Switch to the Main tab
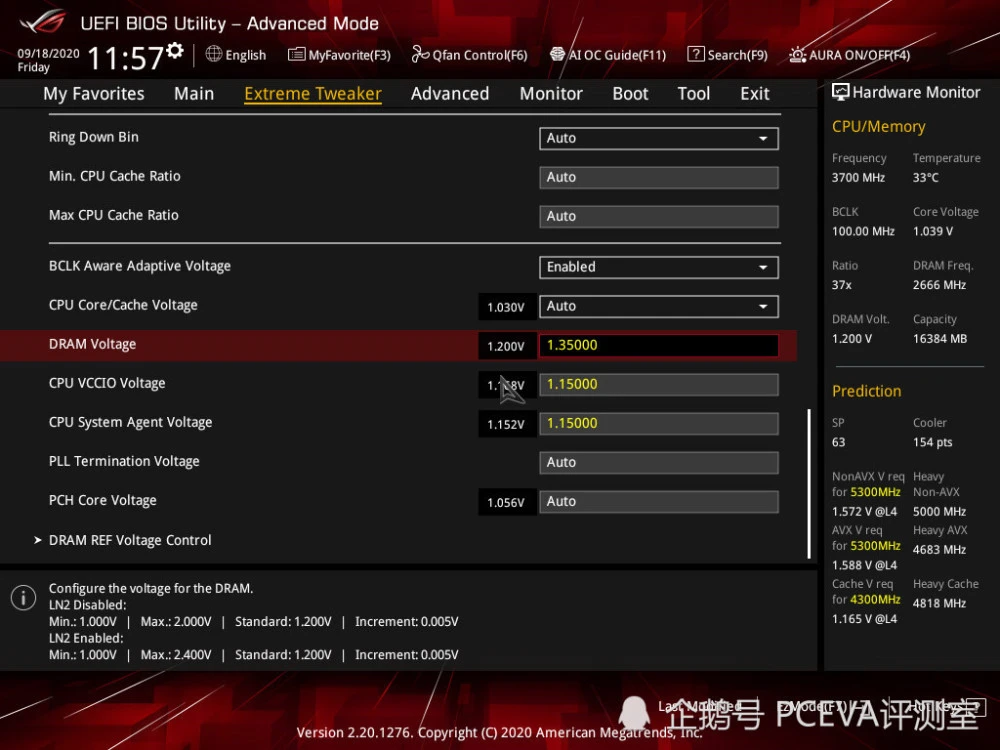The width and height of the screenshot is (1000, 750). tap(194, 94)
